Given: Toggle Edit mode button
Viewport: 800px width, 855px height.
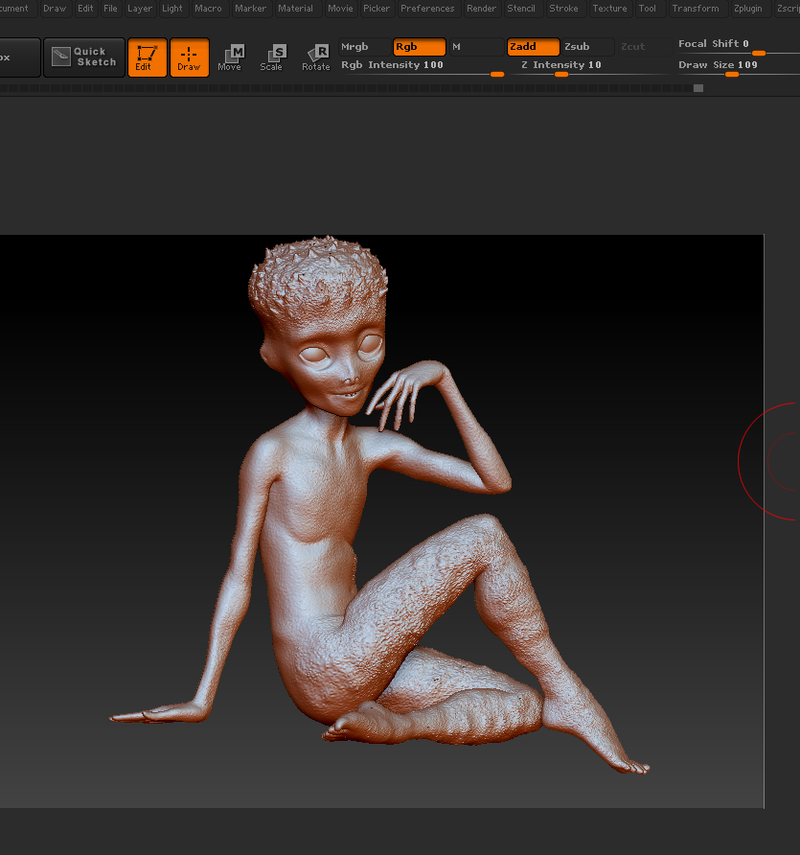Looking at the screenshot, I should tap(147, 57).
